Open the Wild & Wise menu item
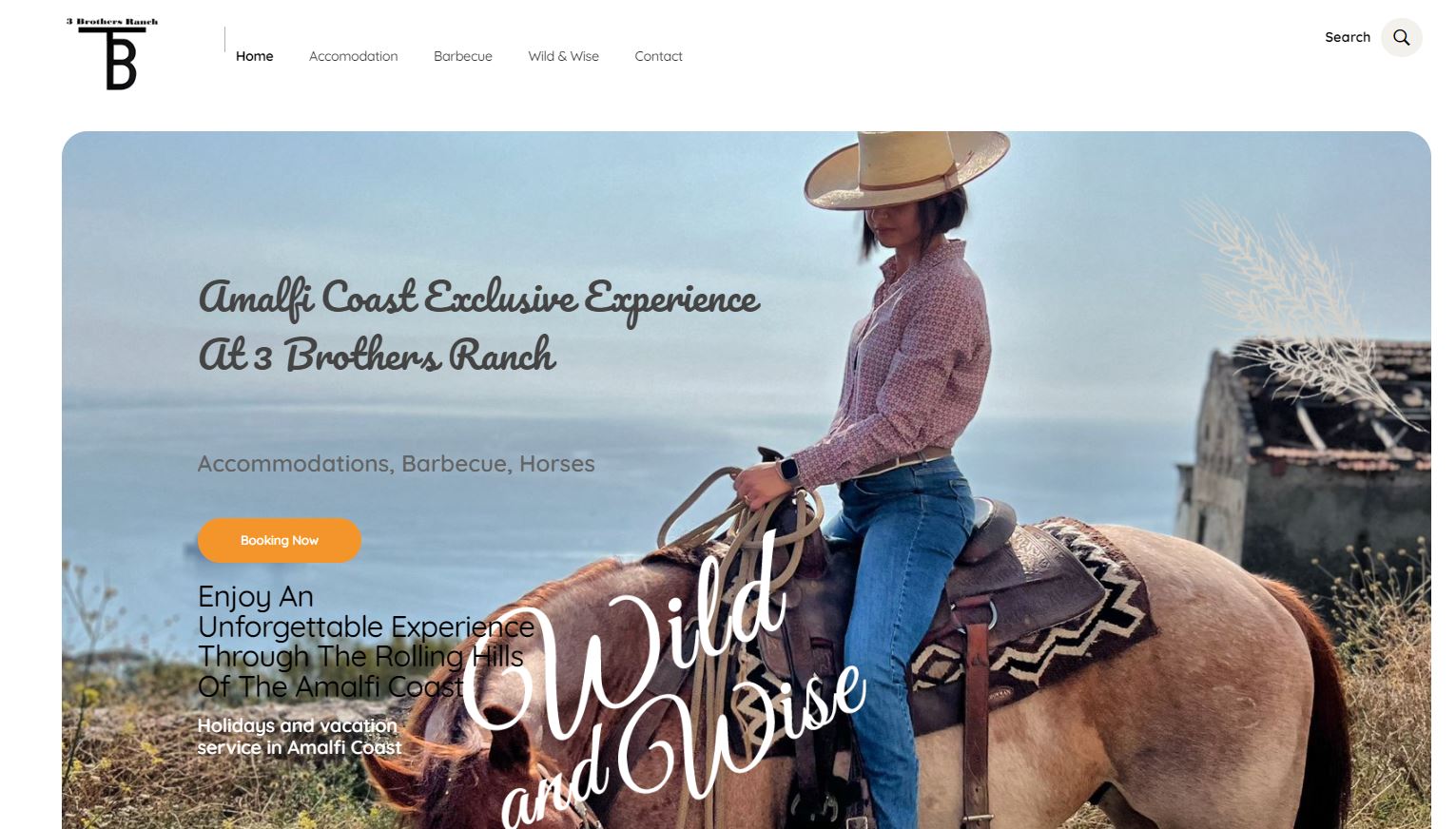This screenshot has width=1456, height=829. pyautogui.click(x=563, y=56)
